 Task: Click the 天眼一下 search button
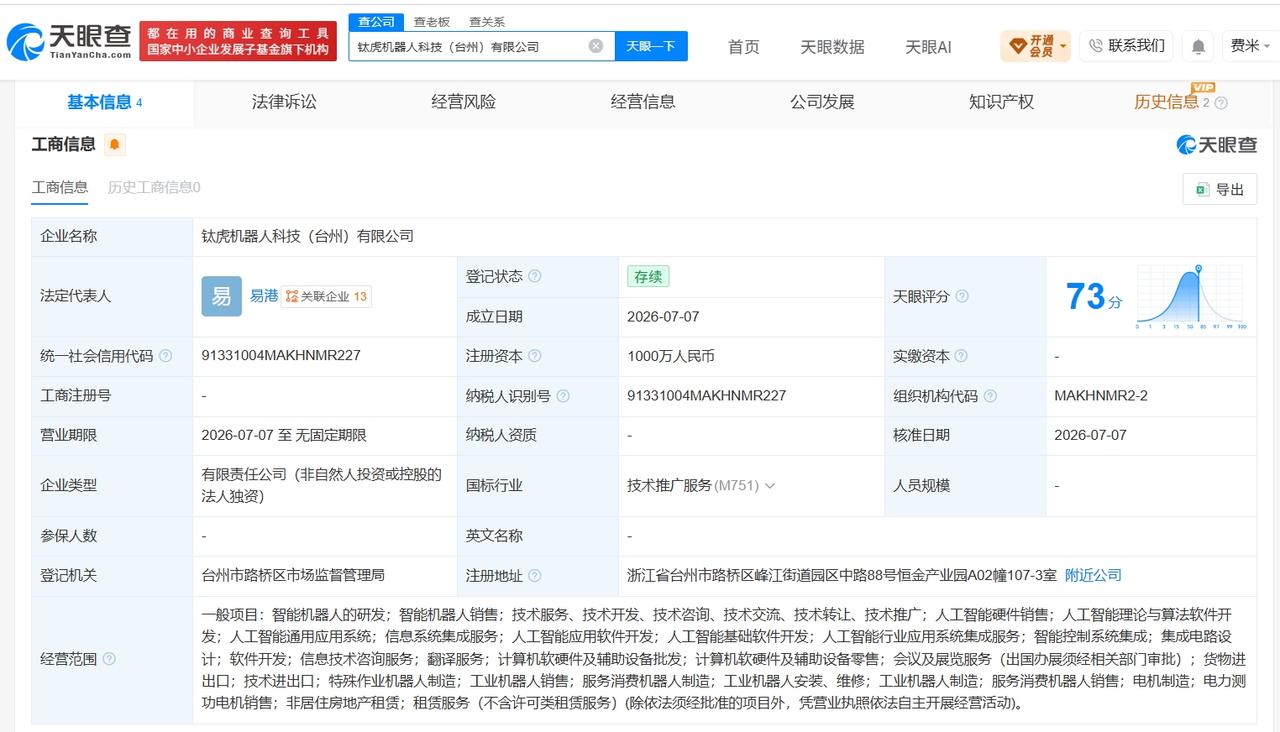click(x=651, y=46)
